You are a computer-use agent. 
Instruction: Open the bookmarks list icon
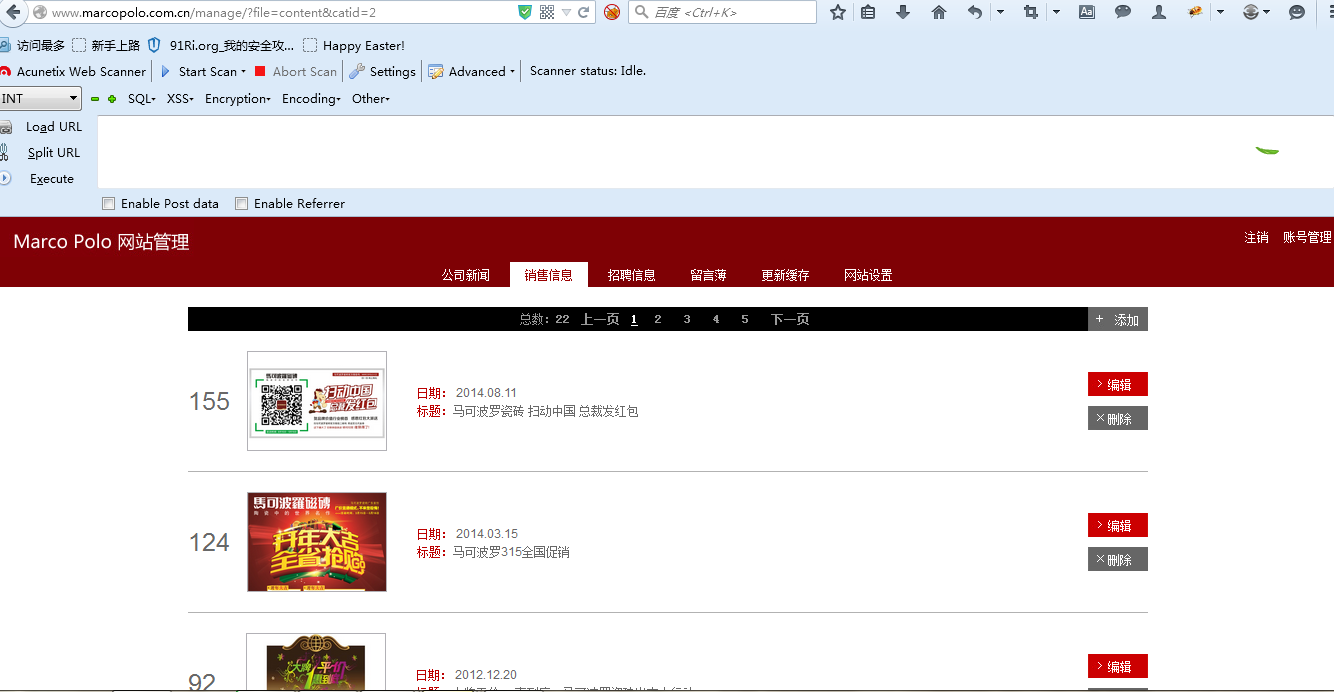[x=868, y=12]
